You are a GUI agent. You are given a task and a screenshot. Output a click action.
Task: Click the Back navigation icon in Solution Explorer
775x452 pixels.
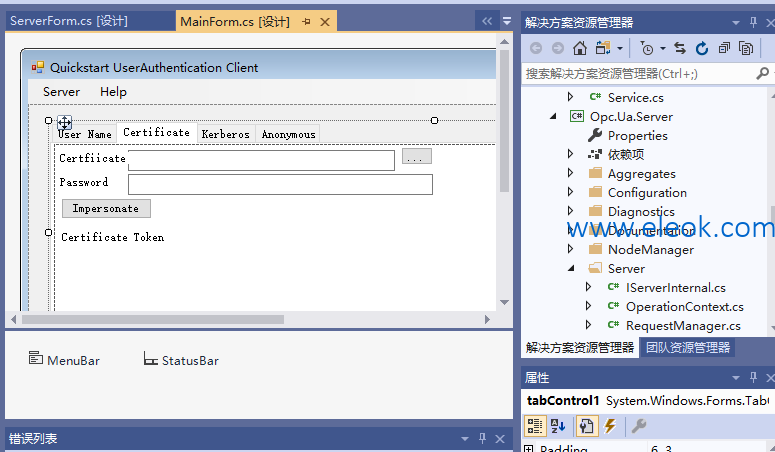(536, 48)
